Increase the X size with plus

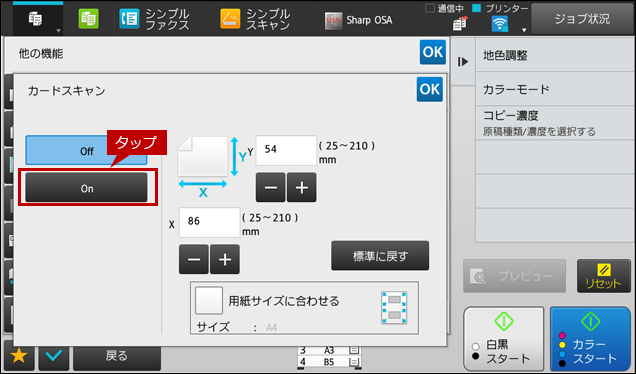click(x=225, y=259)
